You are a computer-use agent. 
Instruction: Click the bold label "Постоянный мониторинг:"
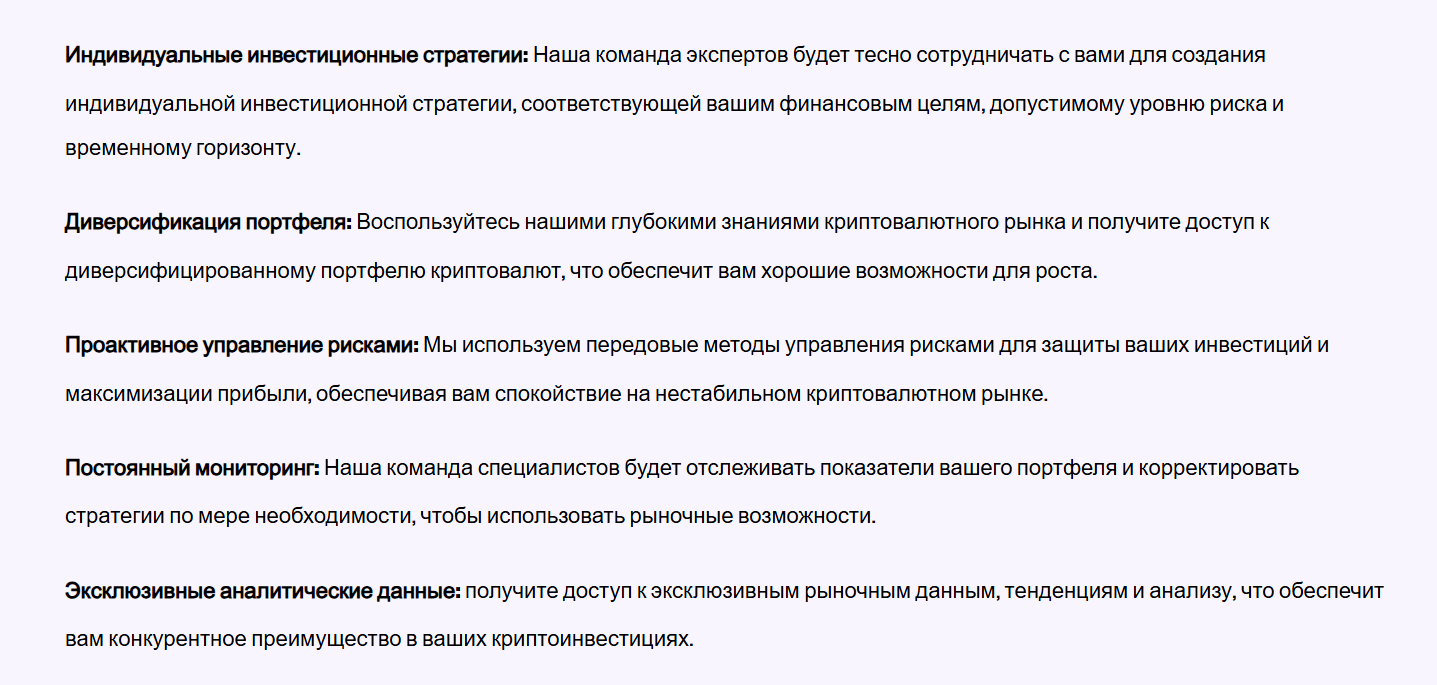tap(192, 468)
